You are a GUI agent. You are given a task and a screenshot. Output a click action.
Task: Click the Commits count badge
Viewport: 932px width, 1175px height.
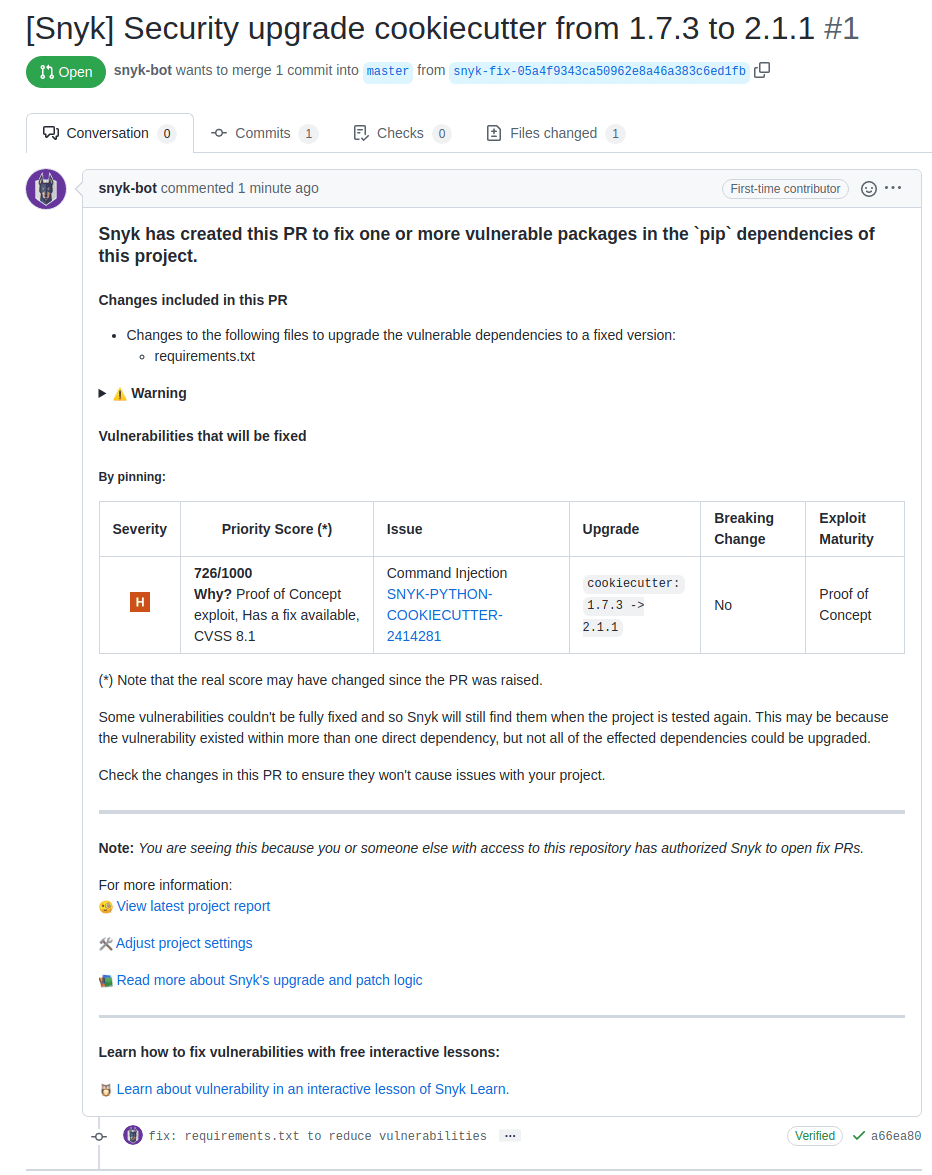[308, 133]
